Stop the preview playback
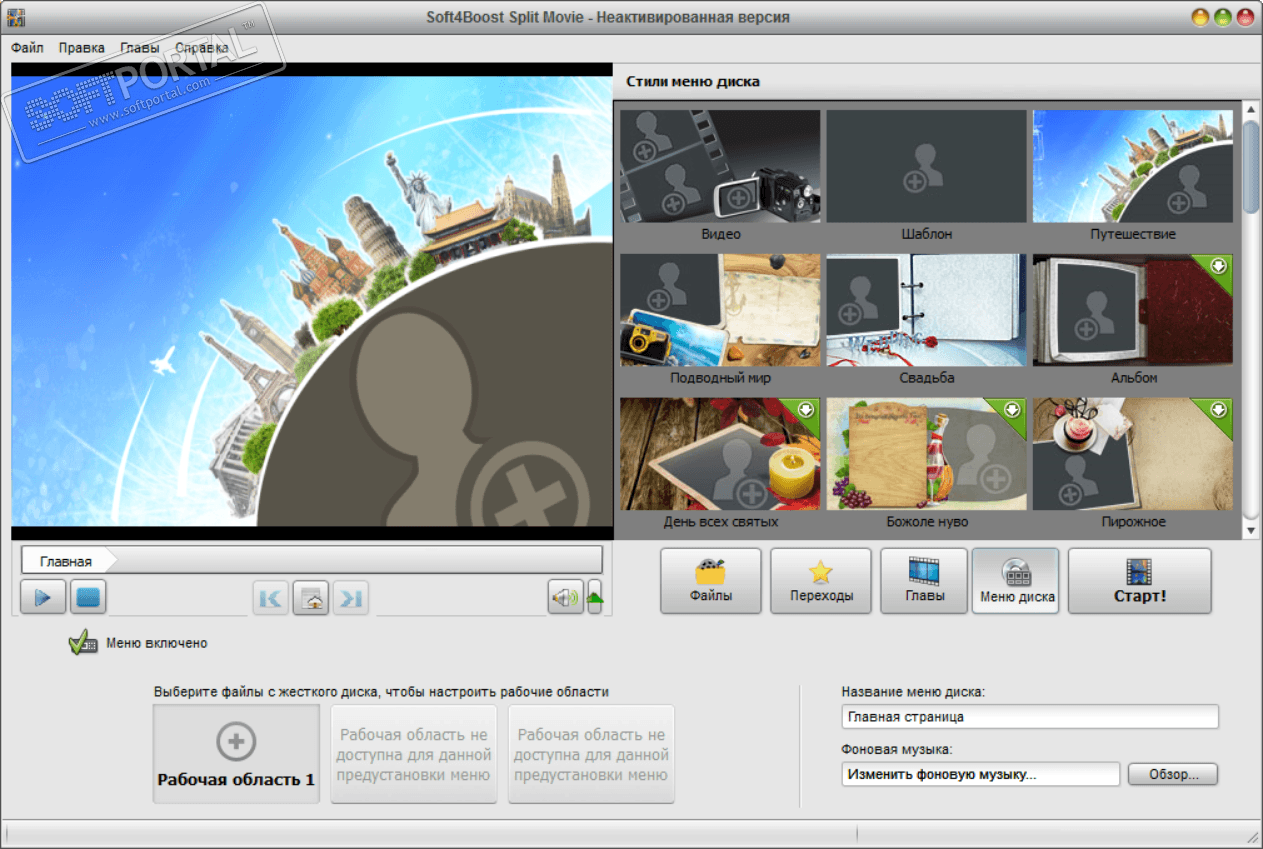Image resolution: width=1263 pixels, height=849 pixels. 89,598
